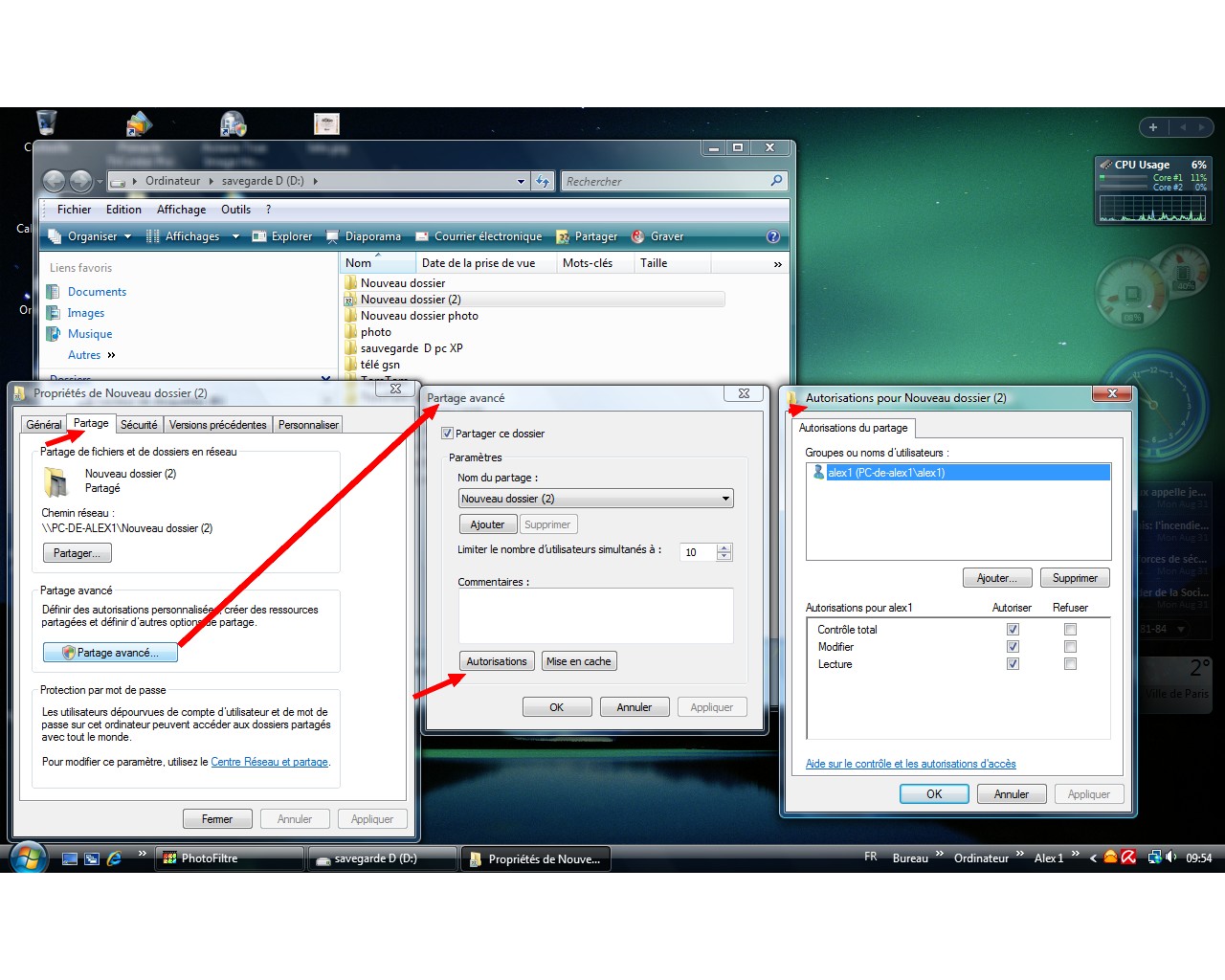The height and width of the screenshot is (980, 1225).
Task: Click the Partage avancé... button
Action: coord(110,653)
